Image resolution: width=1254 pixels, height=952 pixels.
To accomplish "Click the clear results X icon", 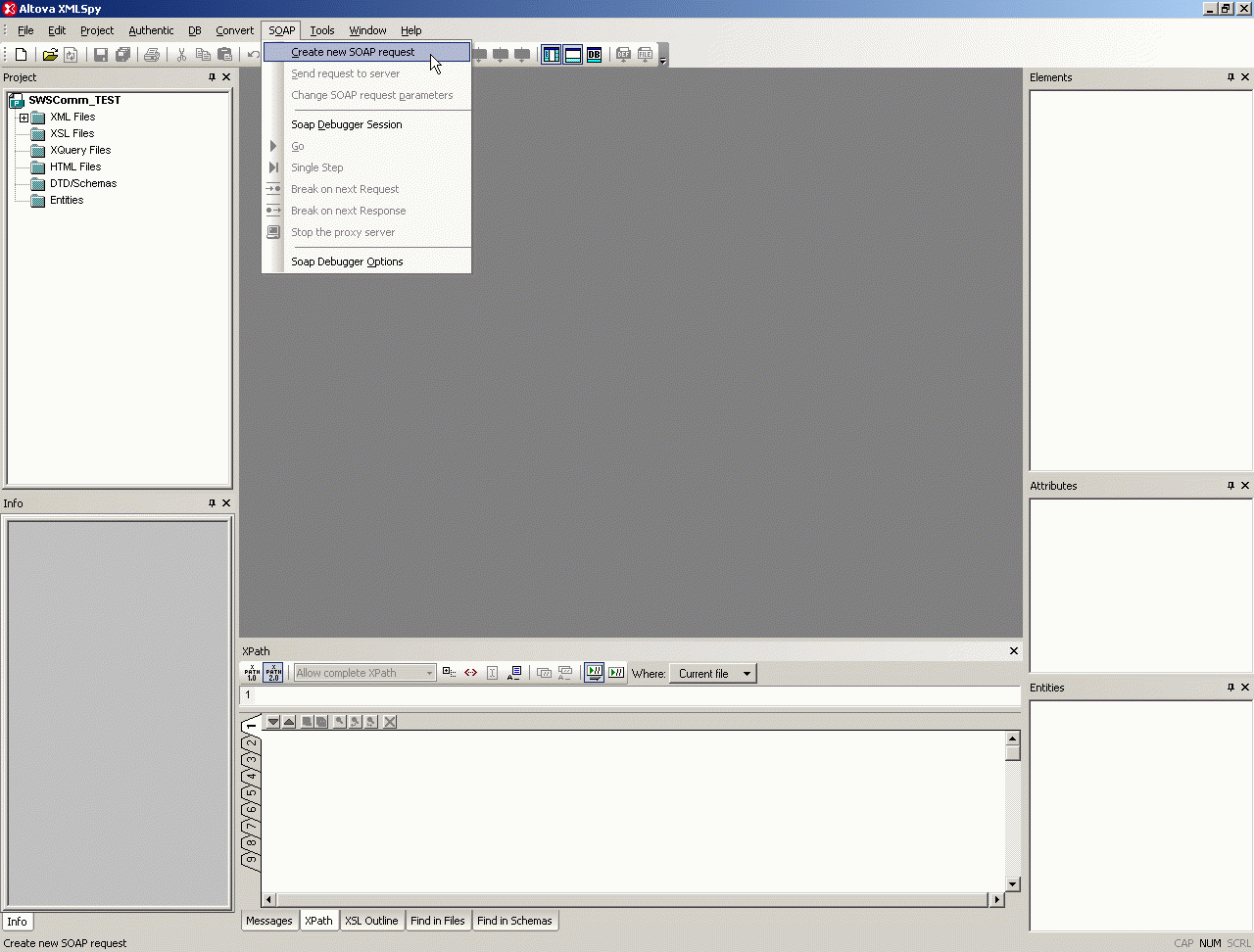I will pos(390,722).
